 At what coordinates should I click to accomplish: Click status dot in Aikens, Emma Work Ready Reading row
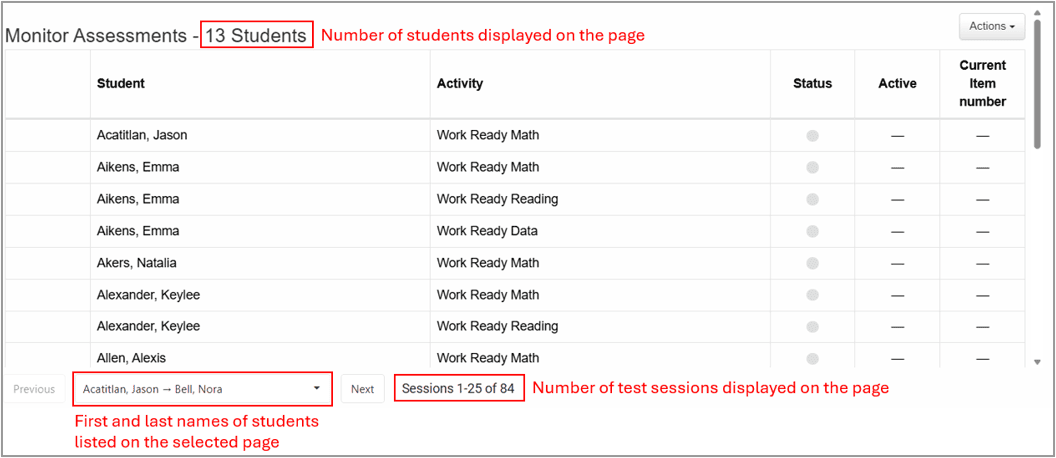pos(812,199)
